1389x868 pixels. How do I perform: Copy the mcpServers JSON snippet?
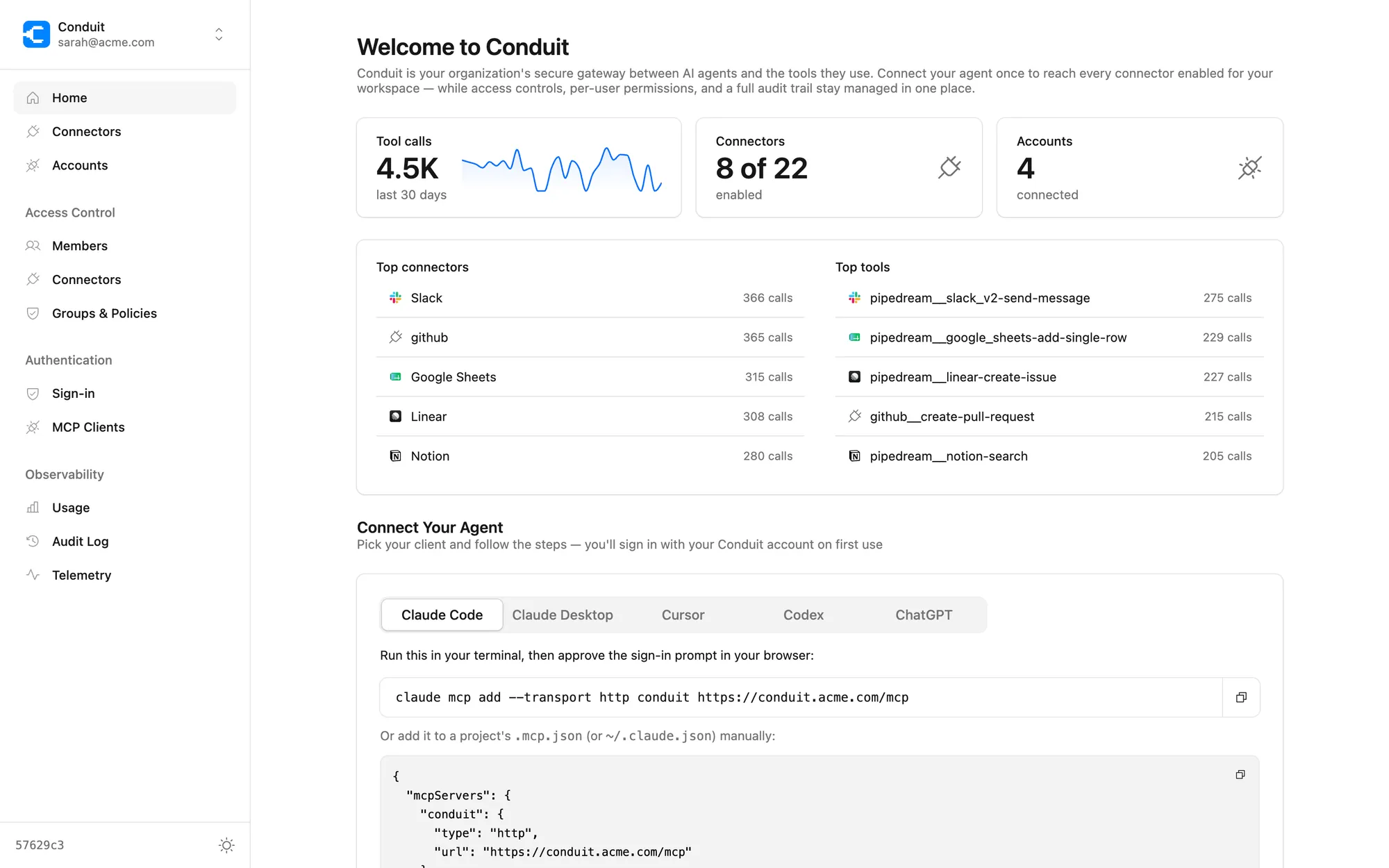[1240, 775]
